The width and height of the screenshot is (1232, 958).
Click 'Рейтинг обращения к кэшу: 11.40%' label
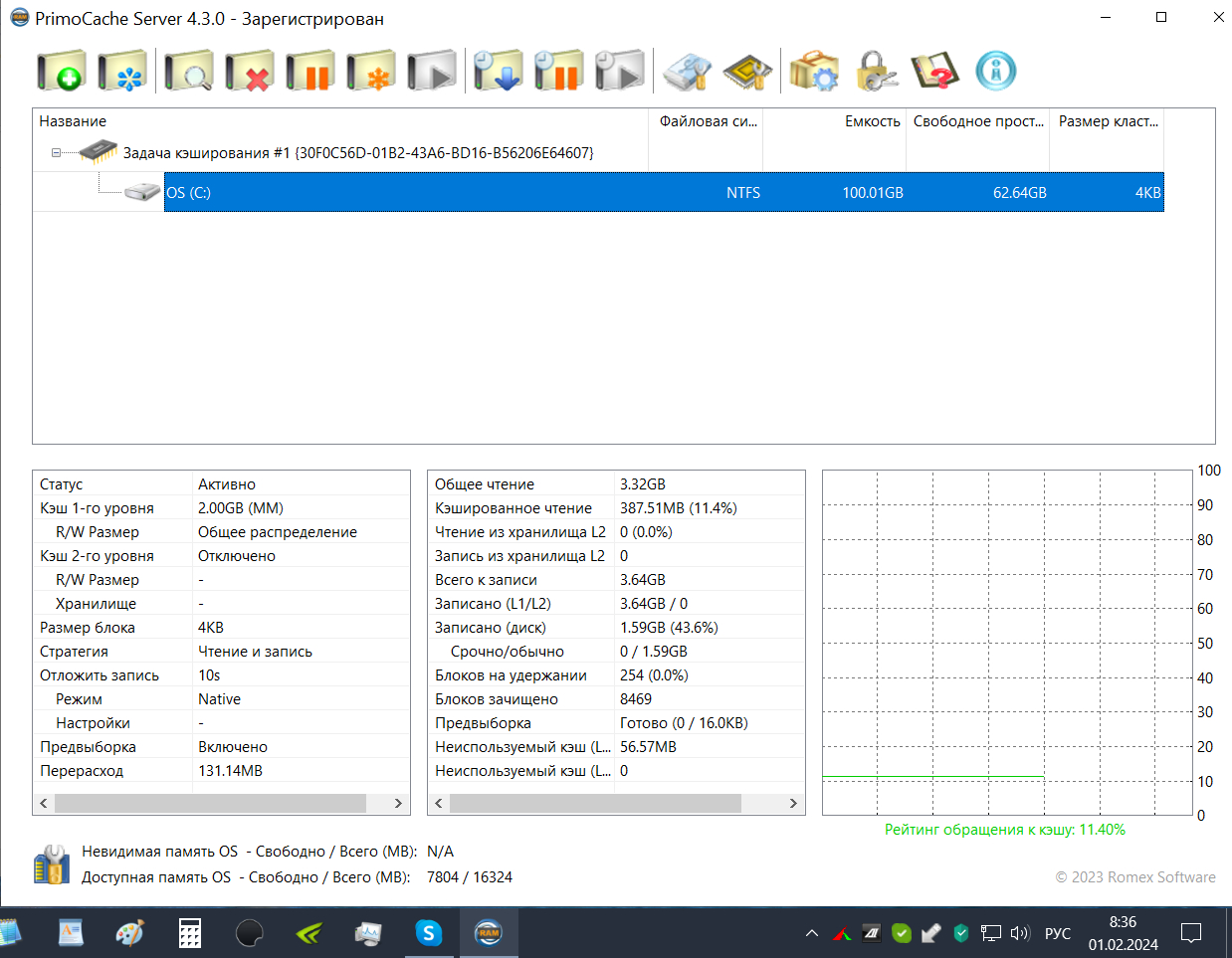pos(1005,830)
